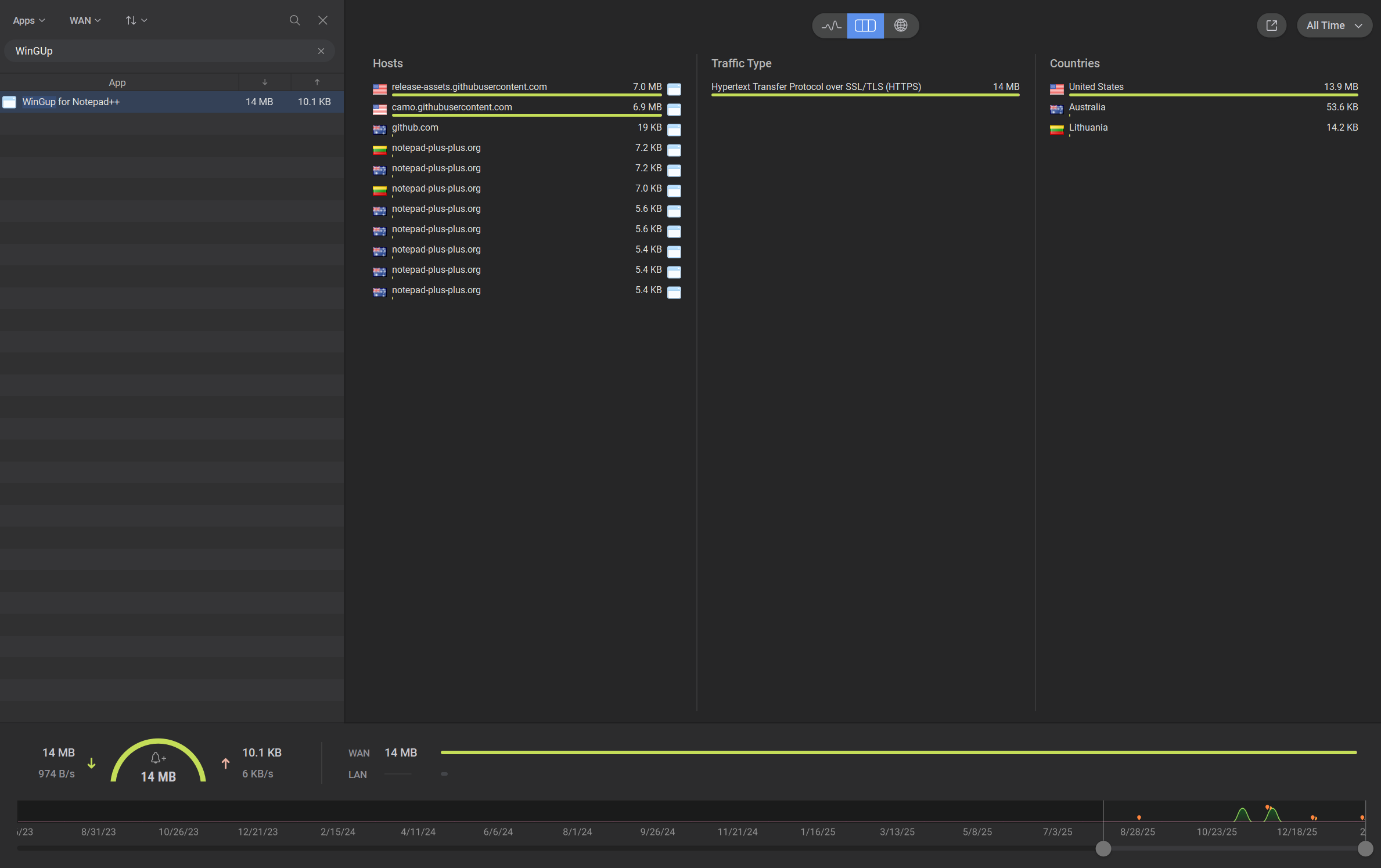The image size is (1381, 868).
Task: Click app icon next to github.com host
Action: click(x=674, y=129)
